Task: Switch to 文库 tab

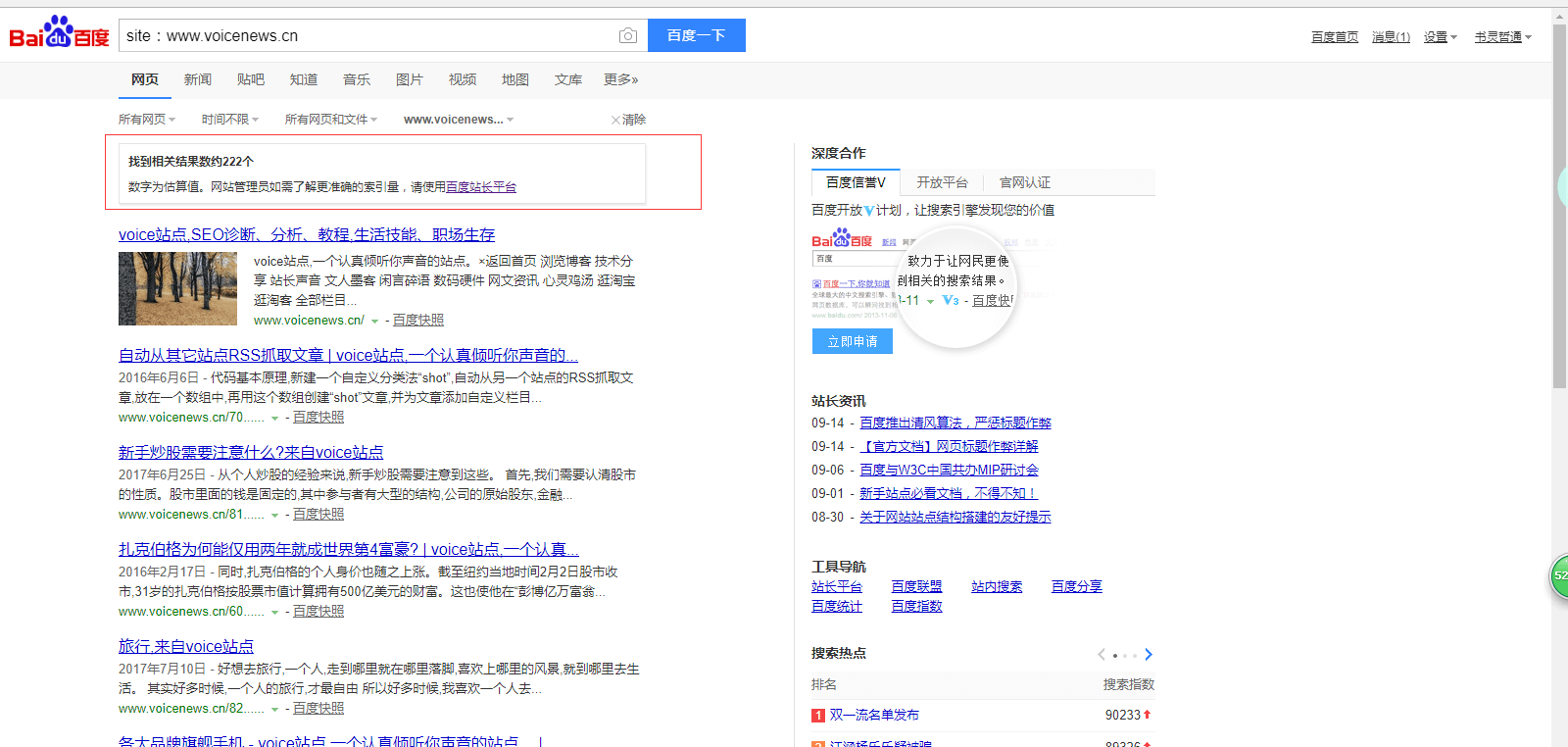Action: tap(568, 79)
